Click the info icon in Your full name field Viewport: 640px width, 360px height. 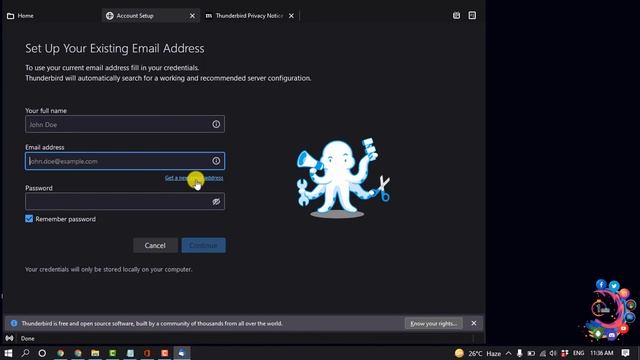(216, 124)
